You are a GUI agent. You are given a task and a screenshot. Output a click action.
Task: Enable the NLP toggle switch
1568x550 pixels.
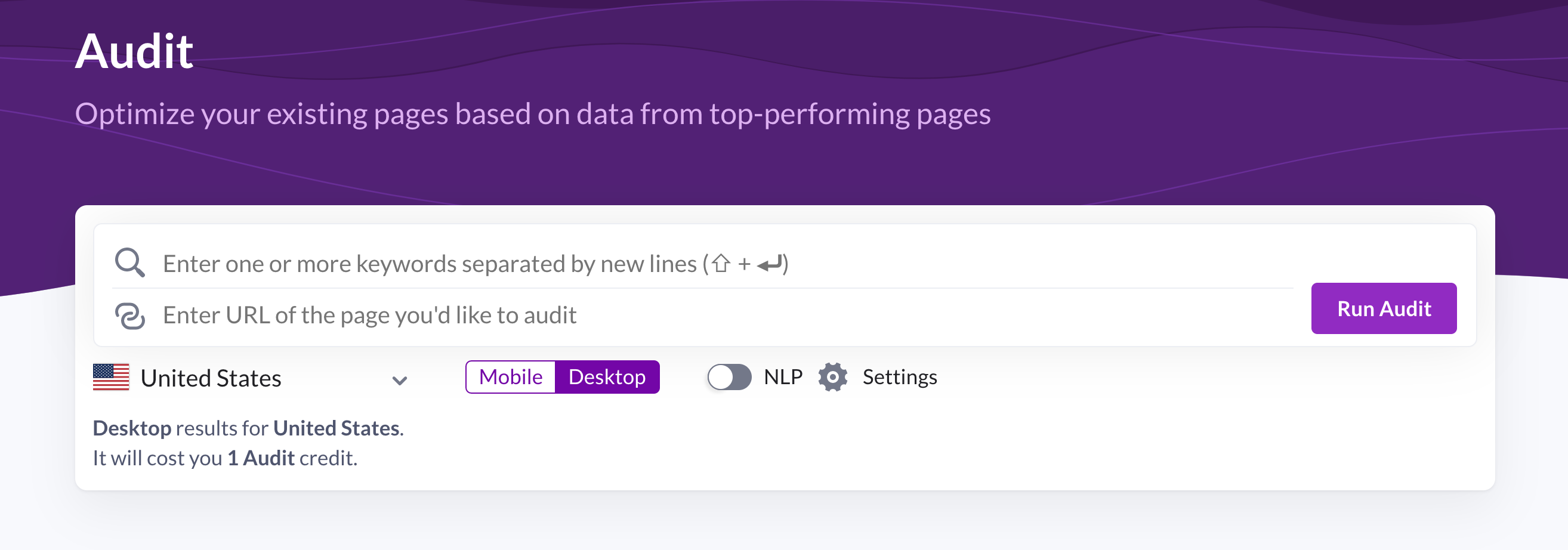729,377
